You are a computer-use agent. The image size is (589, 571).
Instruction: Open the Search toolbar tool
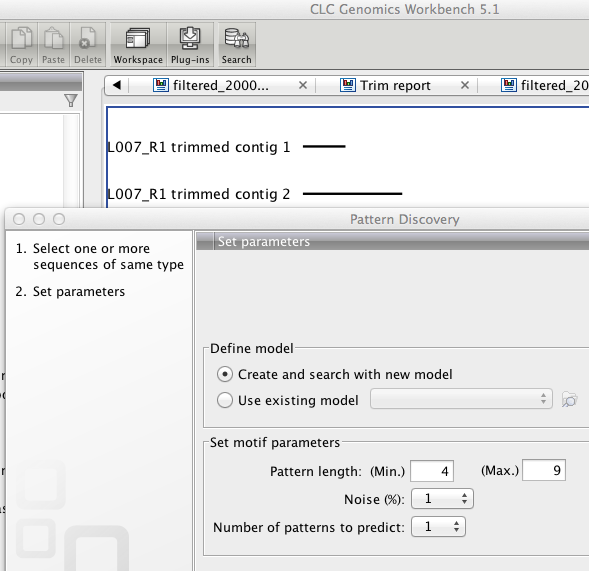pyautogui.click(x=236, y=45)
